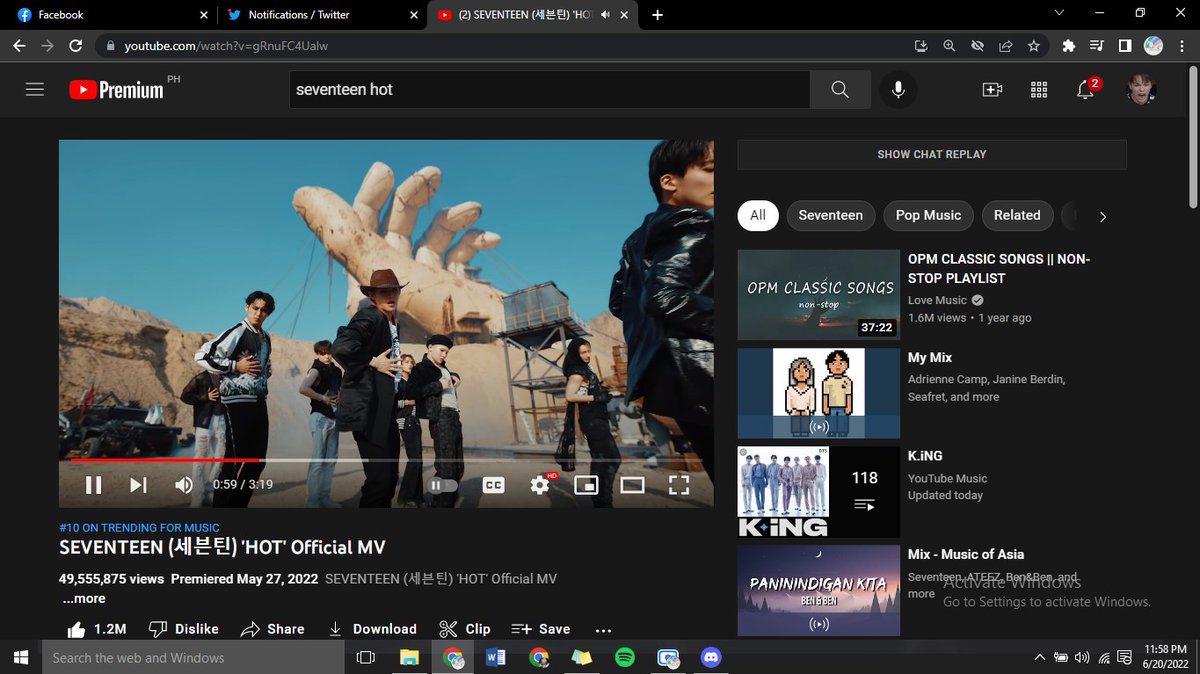The height and width of the screenshot is (674, 1200).
Task: Save the video to a playlist
Action: pyautogui.click(x=541, y=629)
